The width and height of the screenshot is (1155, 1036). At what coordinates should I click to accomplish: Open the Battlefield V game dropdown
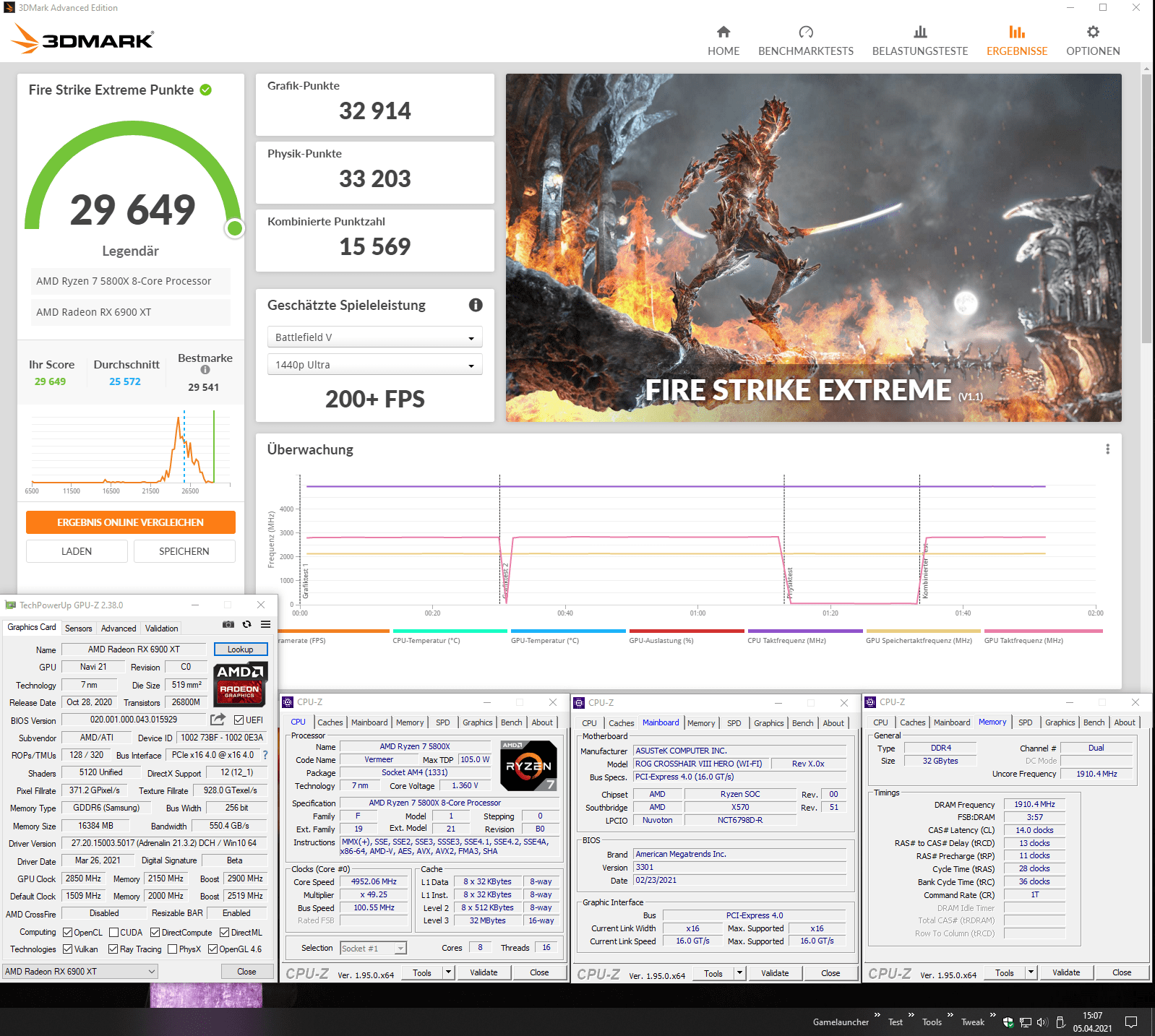[374, 337]
